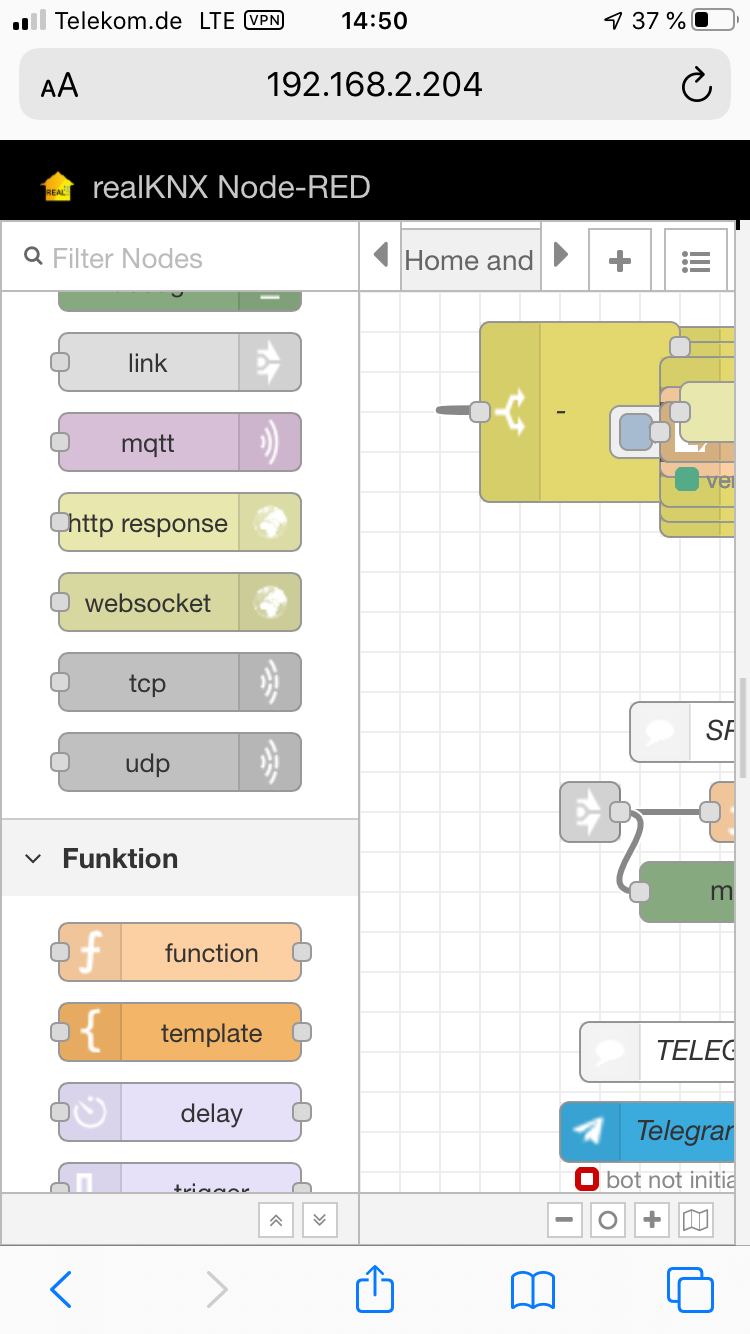Select the TELEG comment node

point(658,1051)
